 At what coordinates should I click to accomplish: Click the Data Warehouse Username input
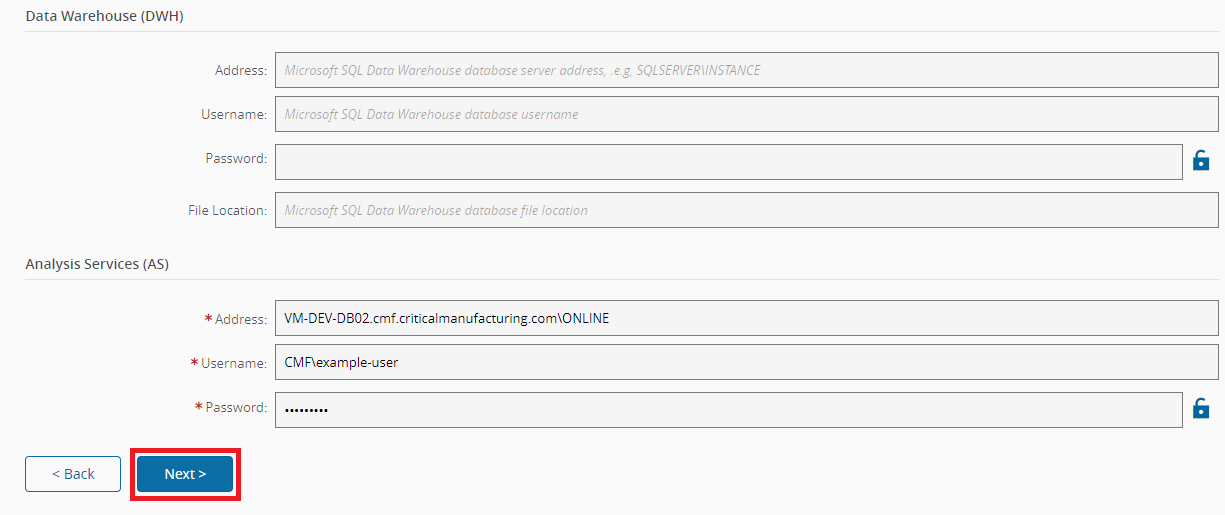pyautogui.click(x=746, y=114)
